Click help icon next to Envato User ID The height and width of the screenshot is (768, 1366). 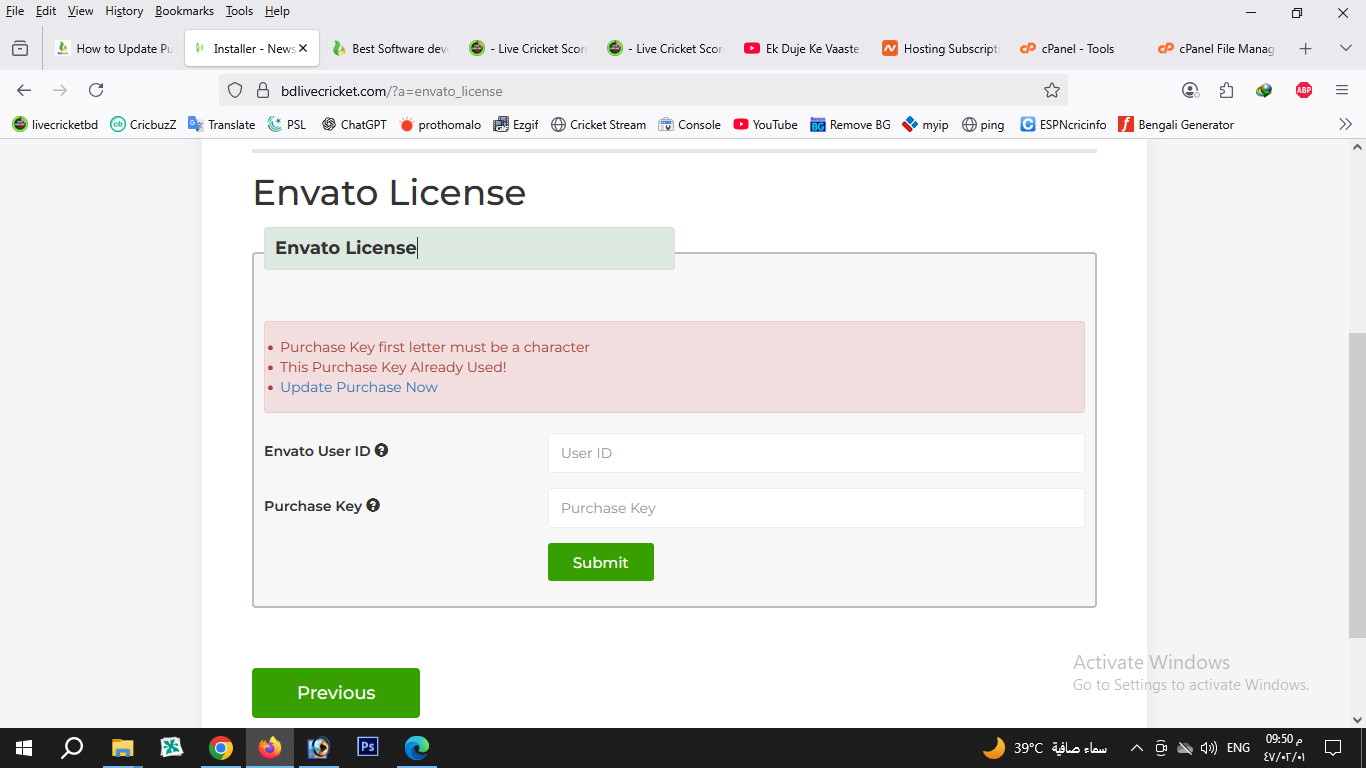point(381,450)
